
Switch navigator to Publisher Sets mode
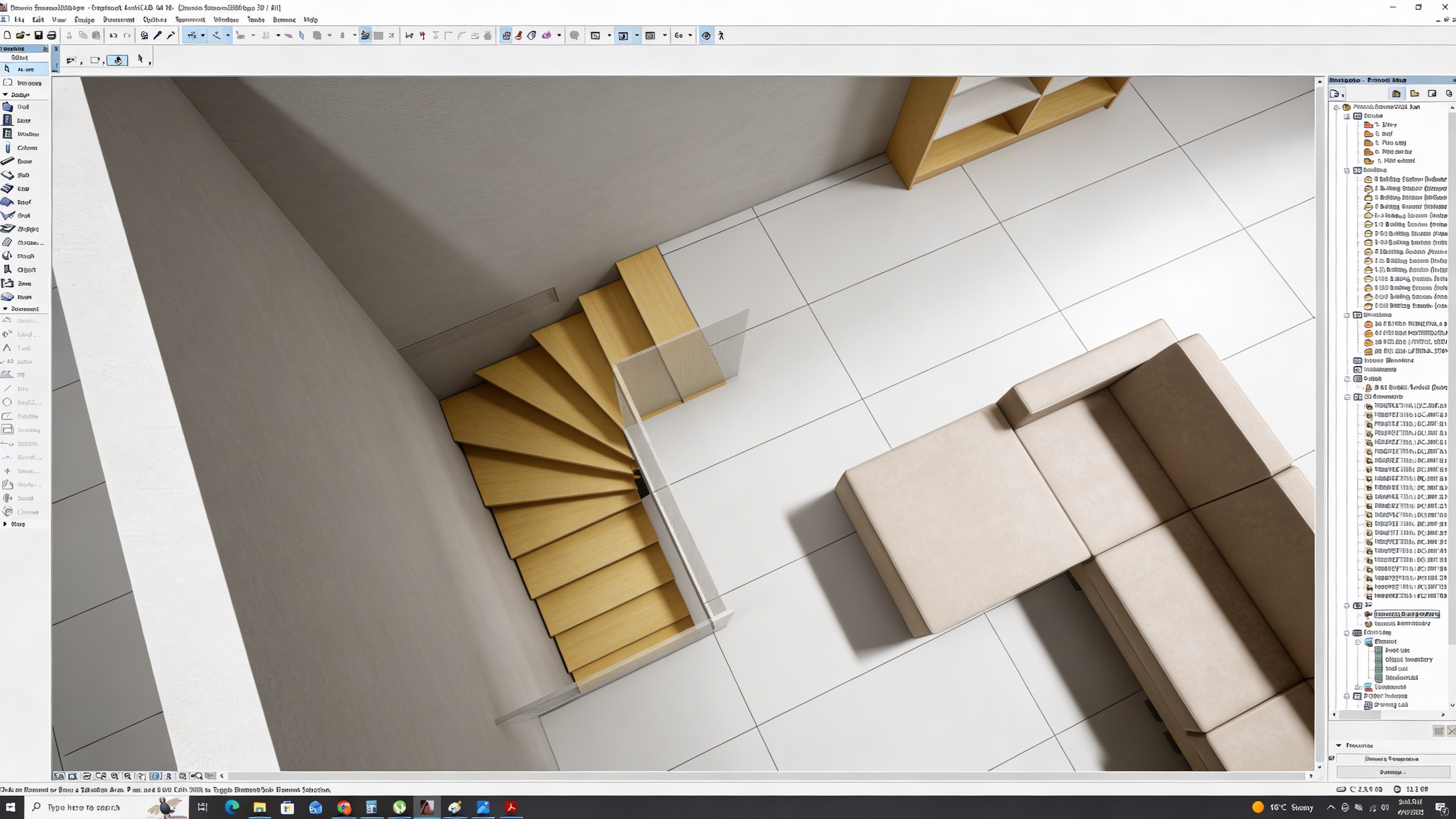click(x=1449, y=94)
